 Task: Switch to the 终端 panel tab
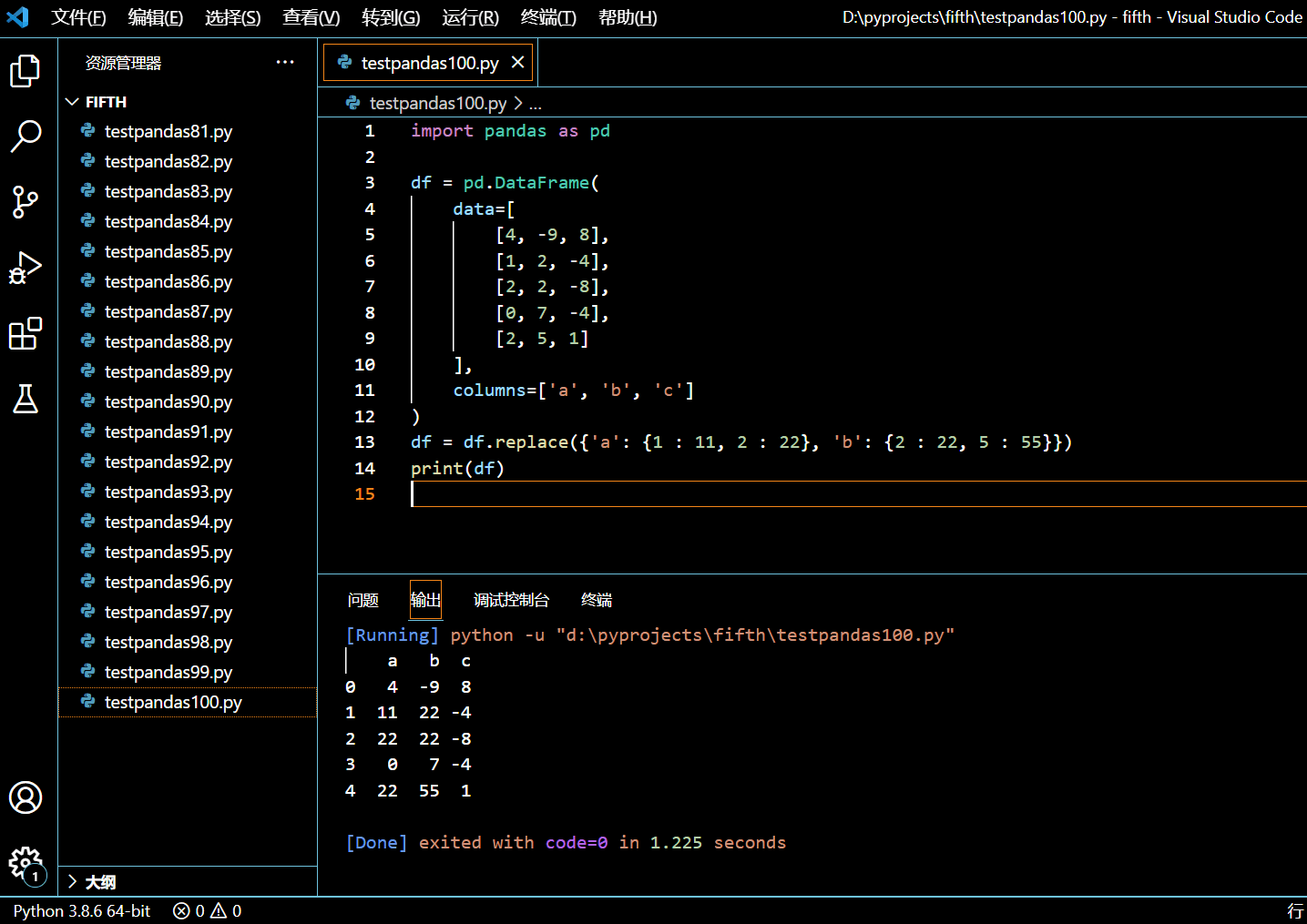(597, 600)
